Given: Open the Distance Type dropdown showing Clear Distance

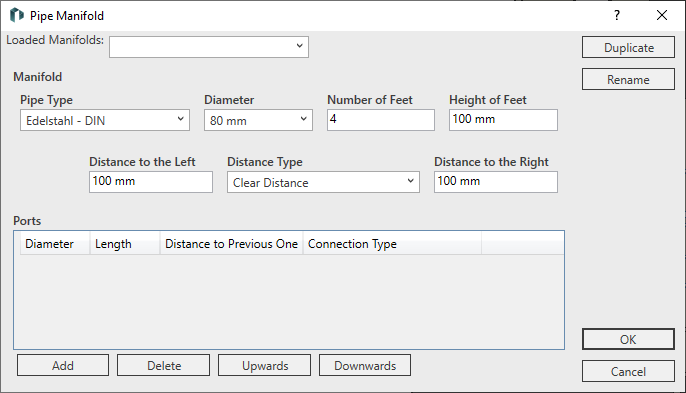Looking at the screenshot, I should [323, 182].
